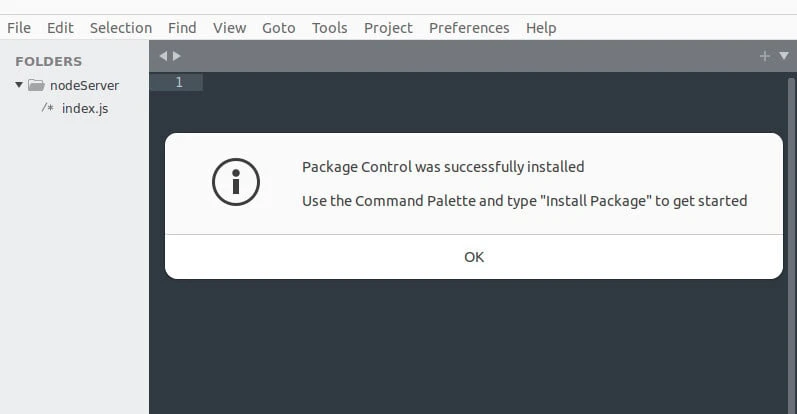
Task: Click the nodeServer folder icon
Action: pyautogui.click(x=36, y=86)
